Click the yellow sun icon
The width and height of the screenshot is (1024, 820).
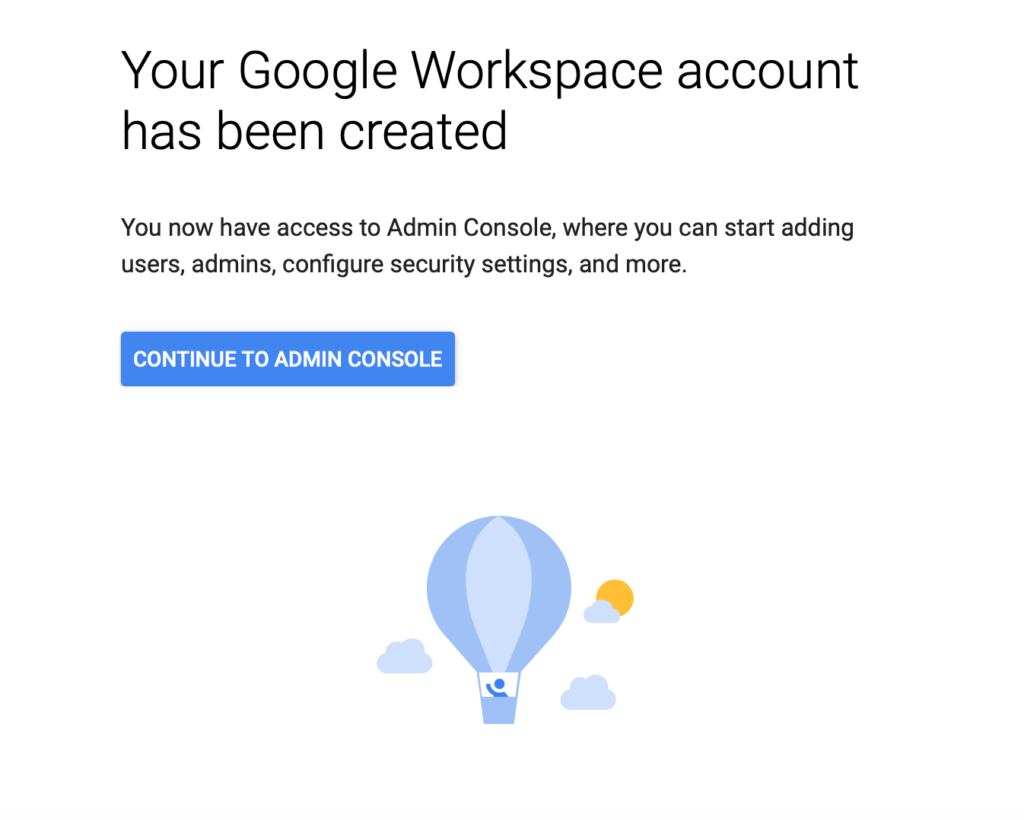pos(615,597)
